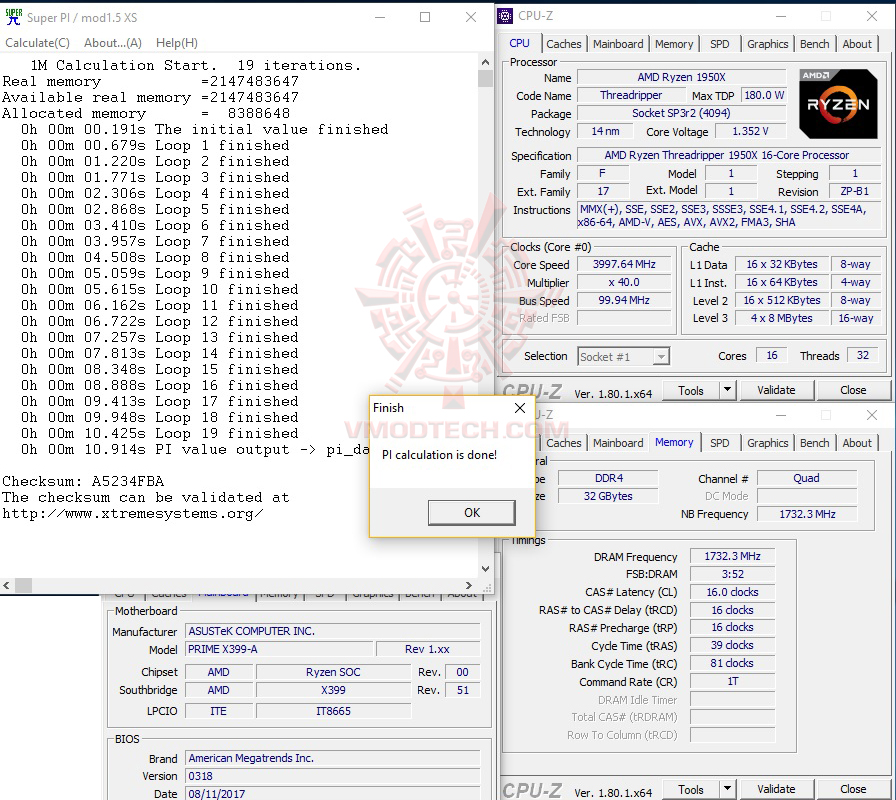
Task: Click OK in the PI calculation dialog
Action: point(471,512)
